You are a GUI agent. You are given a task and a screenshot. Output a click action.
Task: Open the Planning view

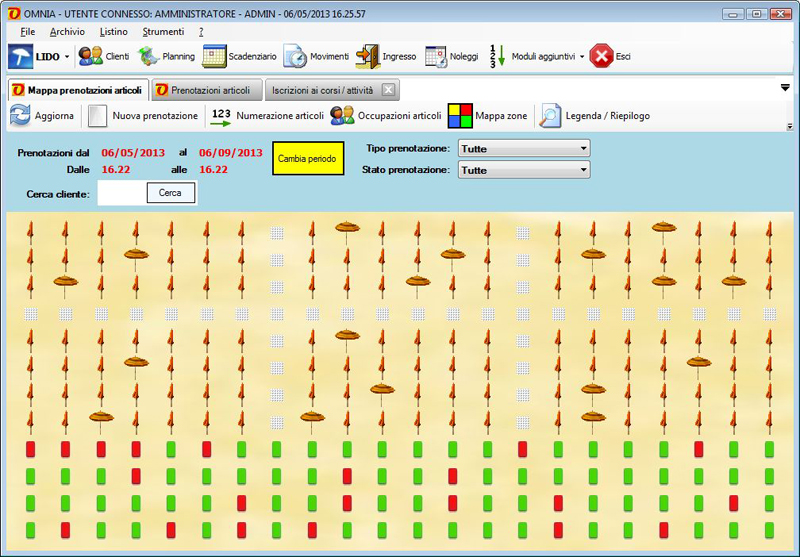(166, 56)
